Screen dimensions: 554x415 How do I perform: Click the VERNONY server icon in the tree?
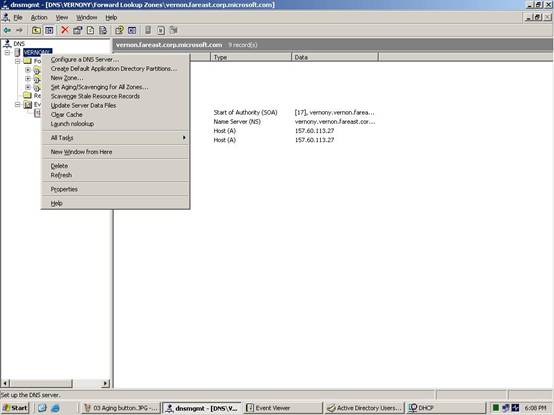point(17,53)
